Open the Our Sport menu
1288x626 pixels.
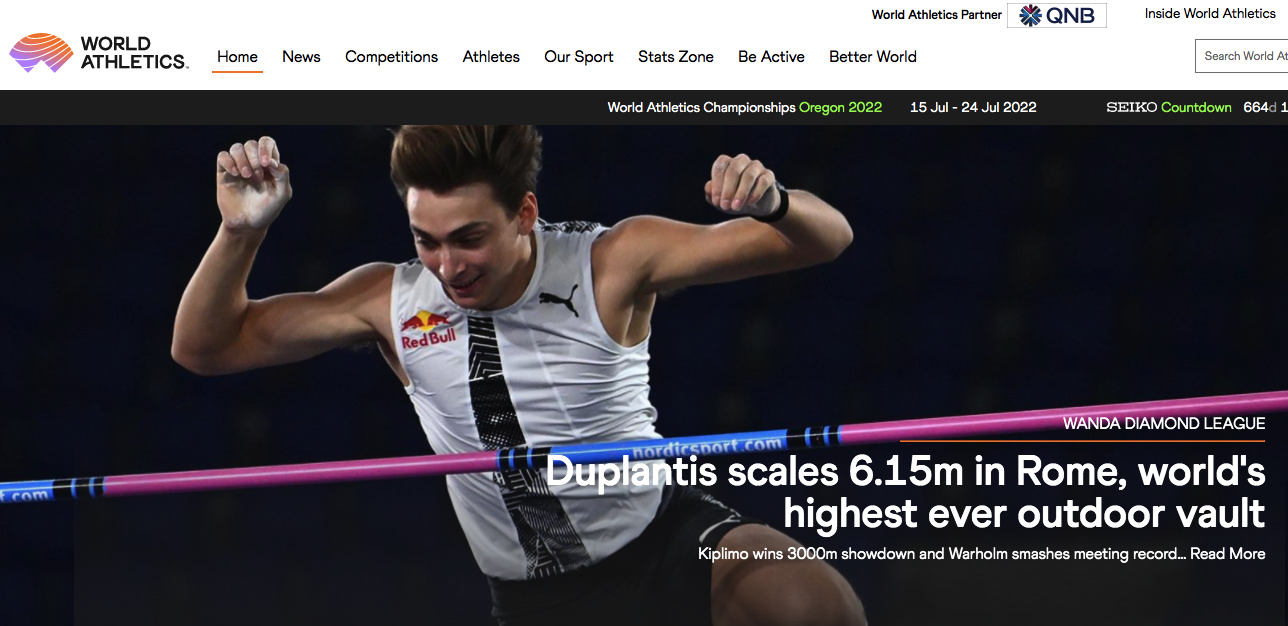pos(579,57)
